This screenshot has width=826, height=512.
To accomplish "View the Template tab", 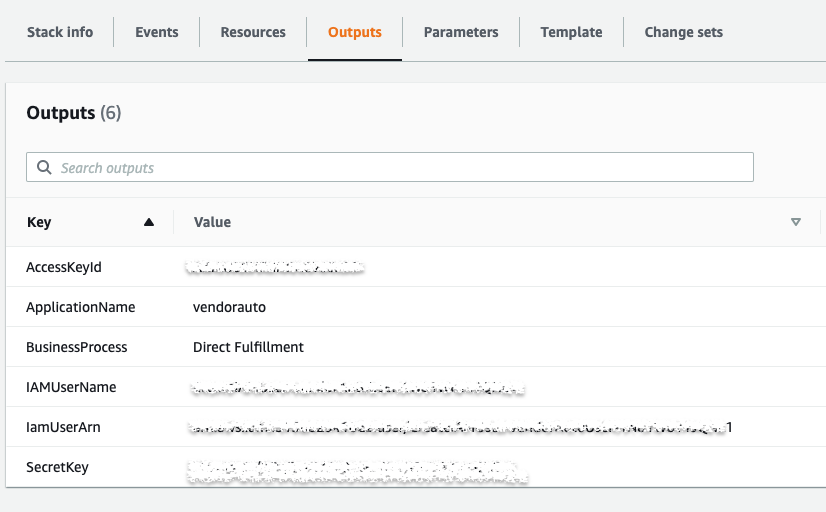I will [571, 32].
